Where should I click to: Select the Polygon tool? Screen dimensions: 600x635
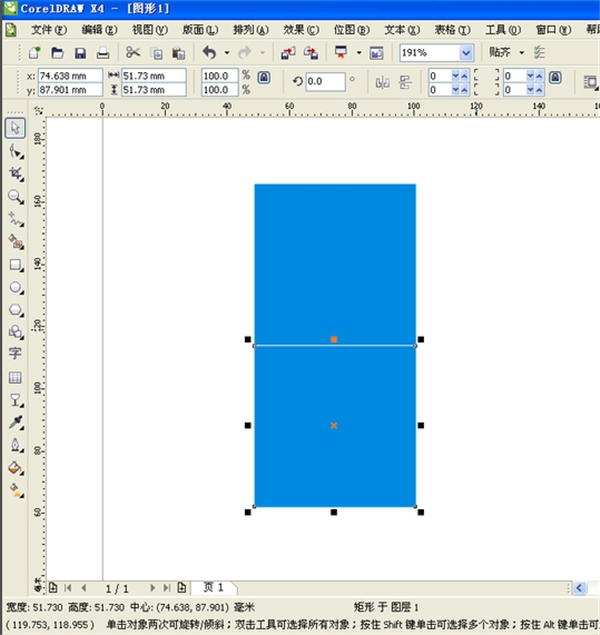(x=16, y=310)
